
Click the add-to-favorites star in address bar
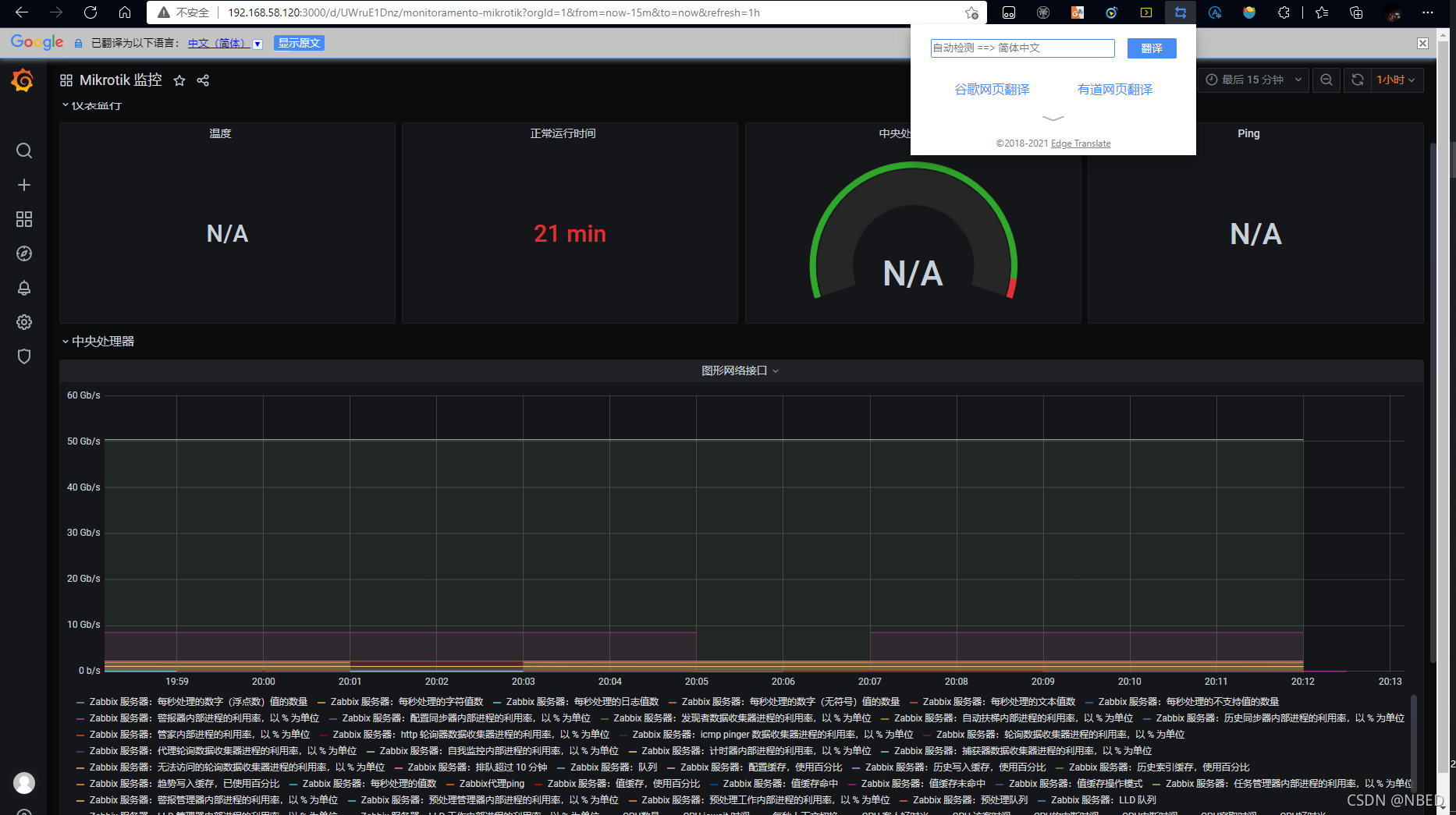971,12
